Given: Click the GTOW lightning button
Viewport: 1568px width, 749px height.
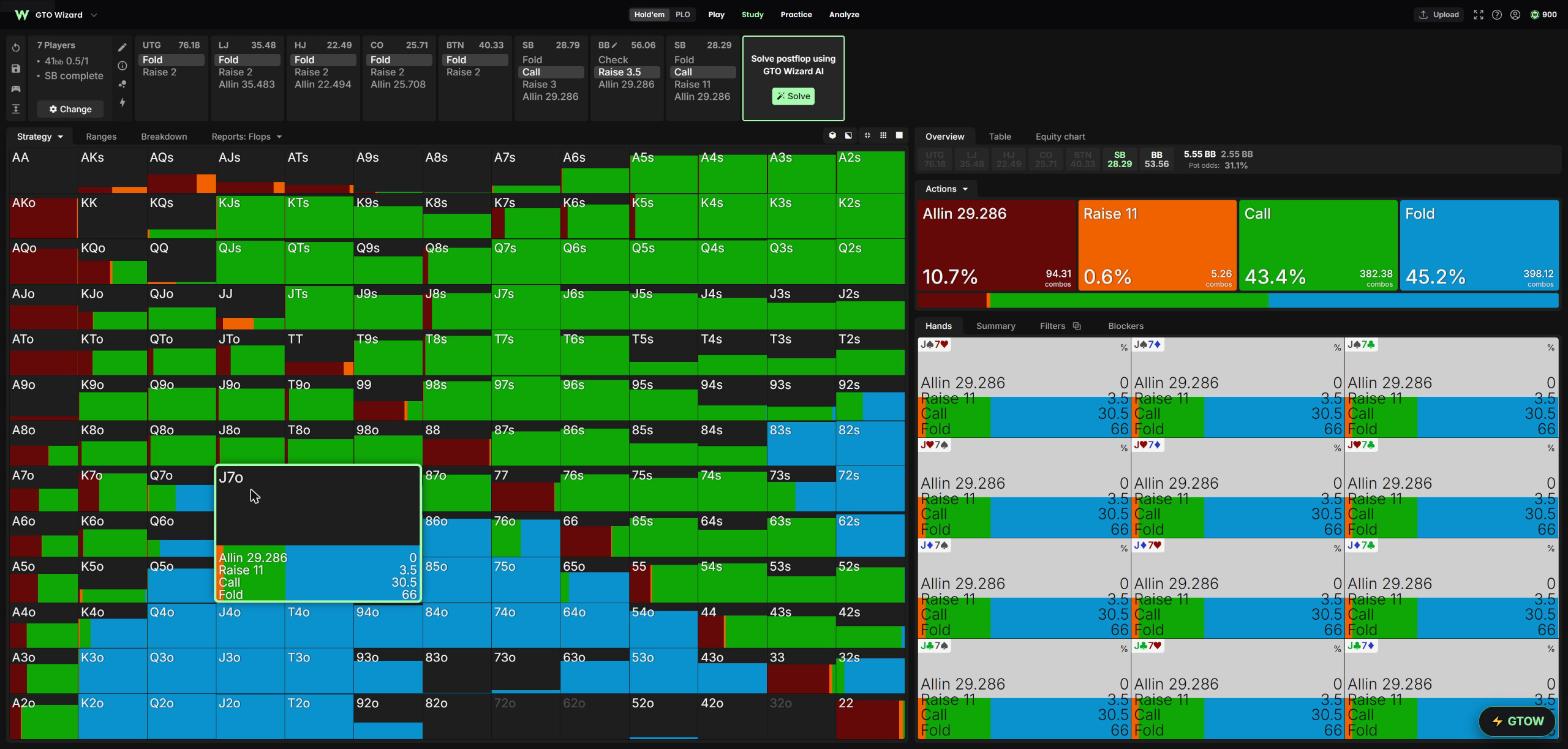Looking at the screenshot, I should coord(1518,721).
